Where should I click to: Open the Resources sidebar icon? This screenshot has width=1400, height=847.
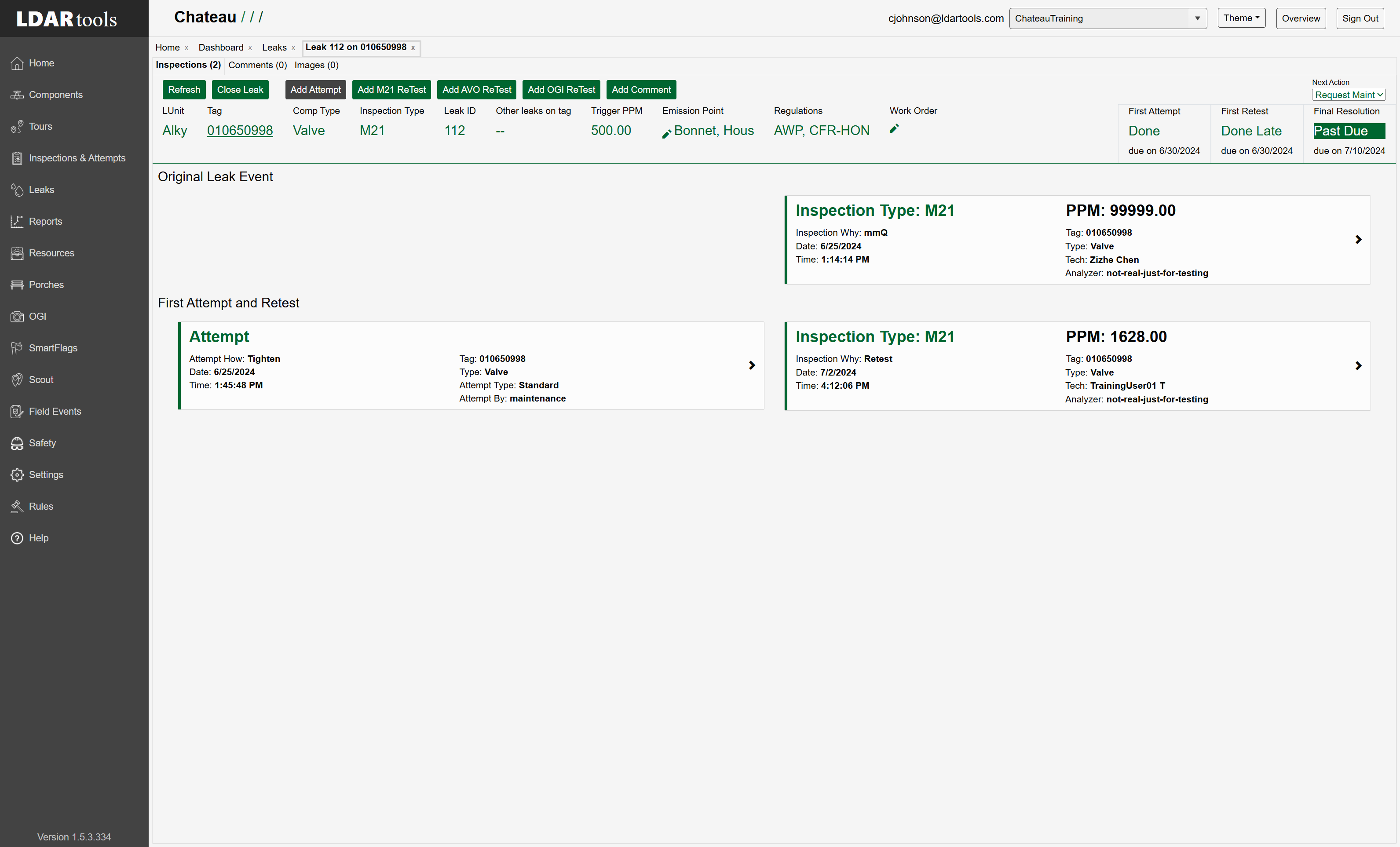(x=17, y=253)
